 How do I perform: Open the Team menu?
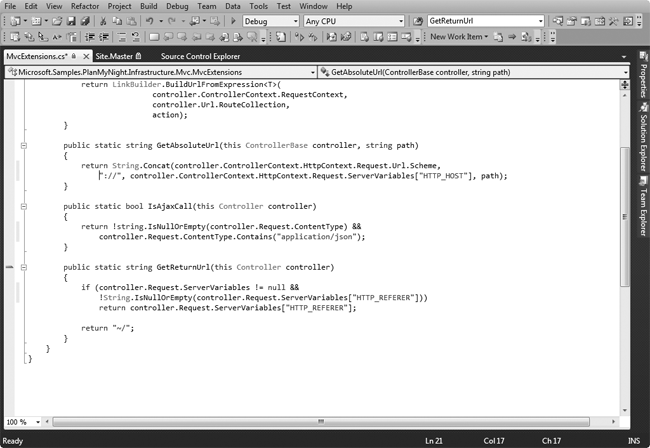click(206, 6)
